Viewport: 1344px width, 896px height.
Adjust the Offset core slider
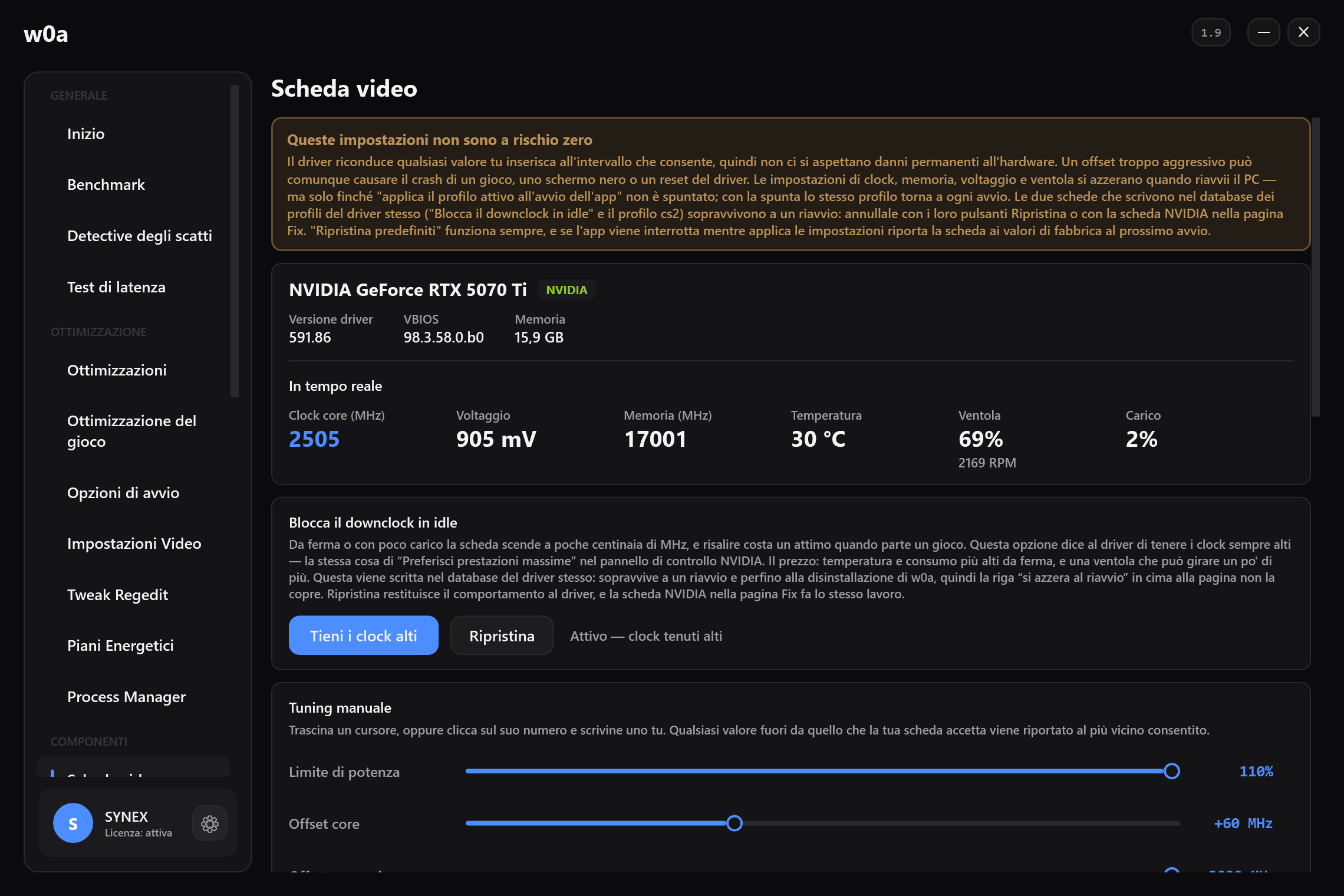coord(822,823)
